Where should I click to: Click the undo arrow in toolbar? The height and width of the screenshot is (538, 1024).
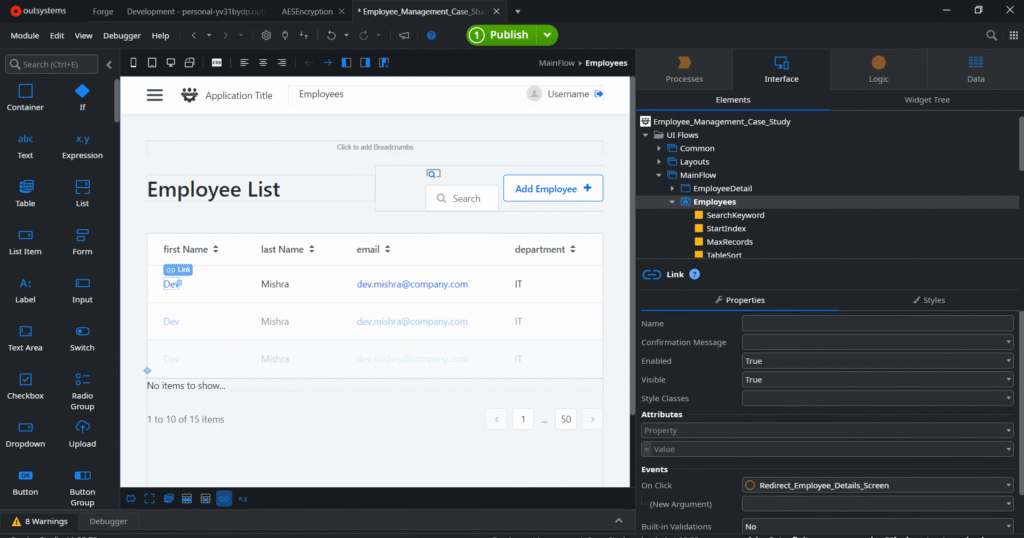(x=331, y=35)
